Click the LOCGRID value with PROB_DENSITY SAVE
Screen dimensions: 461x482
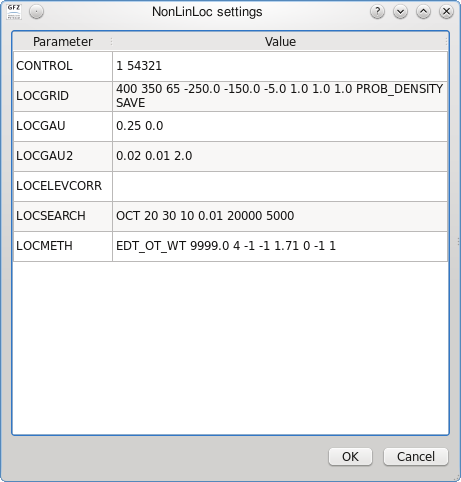pyautogui.click(x=280, y=96)
